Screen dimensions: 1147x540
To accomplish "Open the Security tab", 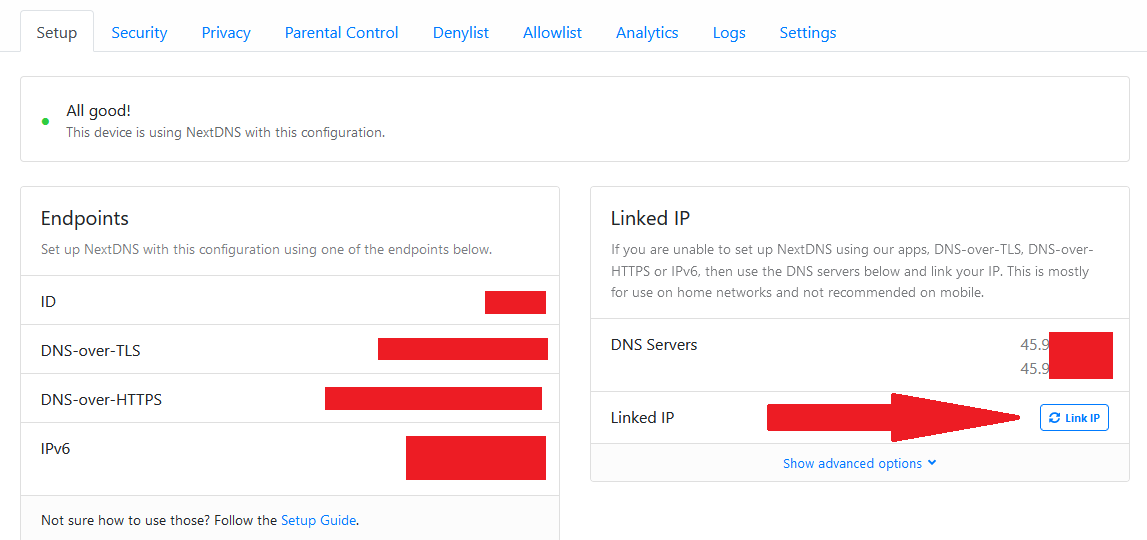I will (x=139, y=32).
